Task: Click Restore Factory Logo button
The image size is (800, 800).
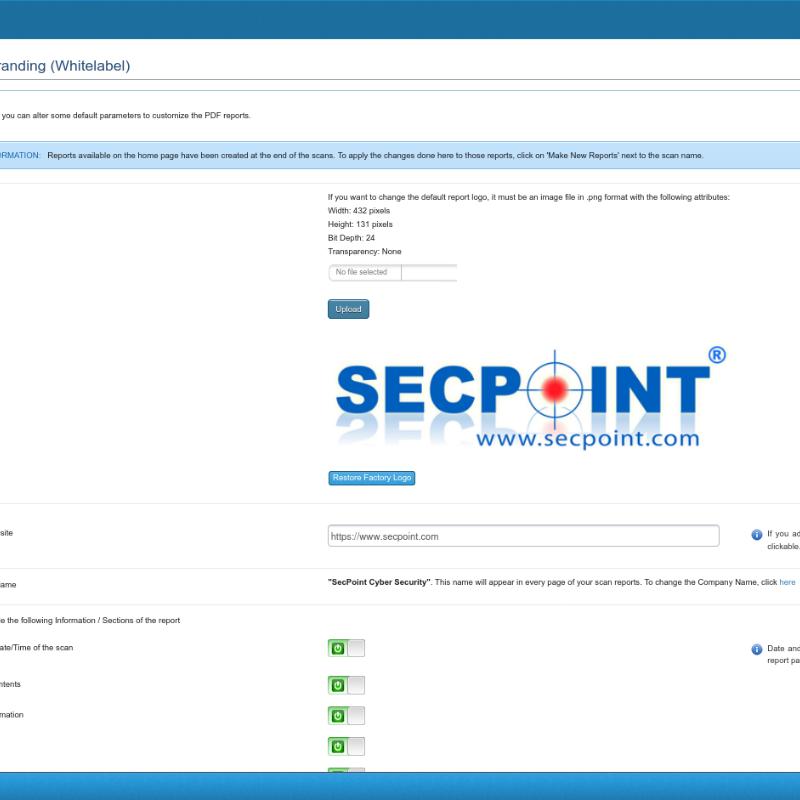Action: [x=371, y=478]
